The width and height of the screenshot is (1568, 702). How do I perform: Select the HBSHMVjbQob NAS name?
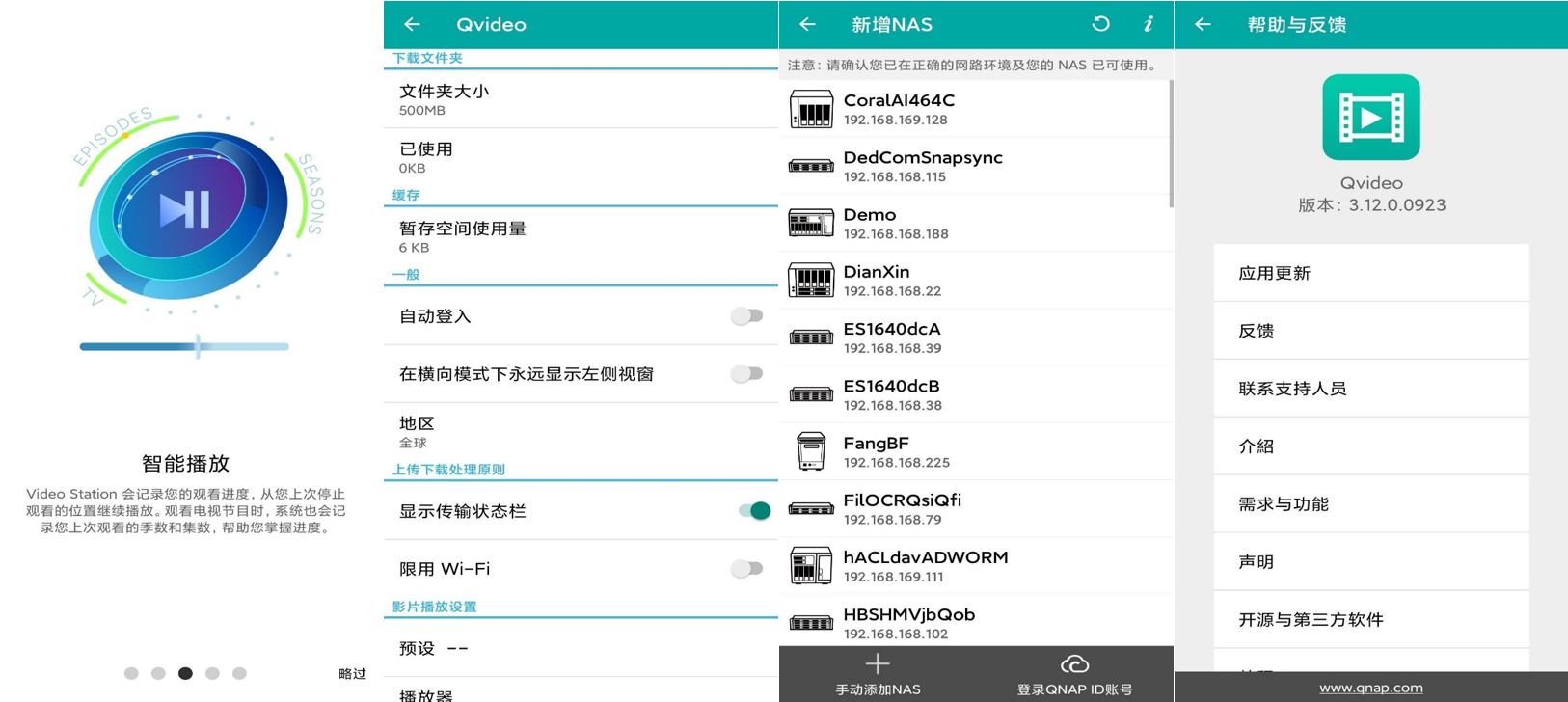pyautogui.click(x=909, y=614)
